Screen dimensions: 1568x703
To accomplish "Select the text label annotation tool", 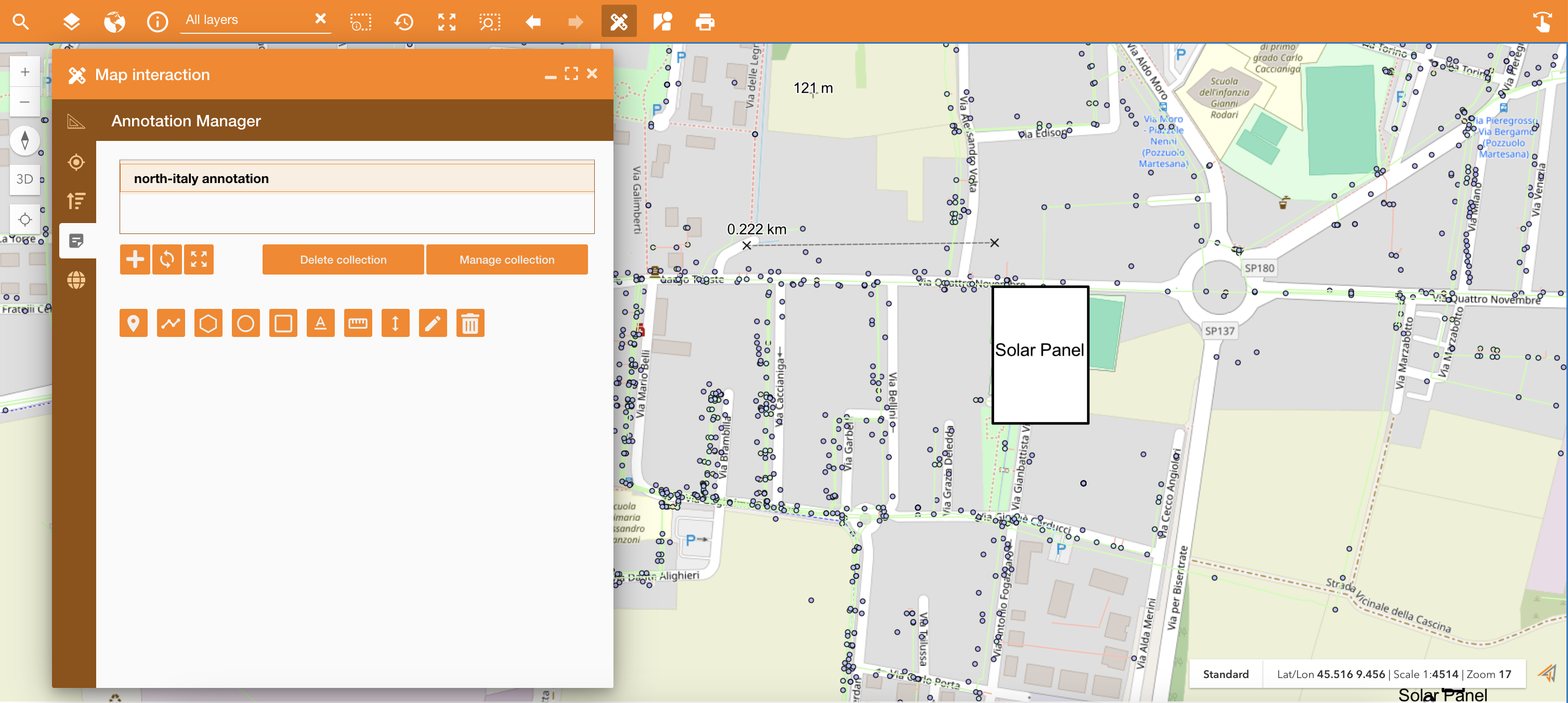I will (321, 323).
